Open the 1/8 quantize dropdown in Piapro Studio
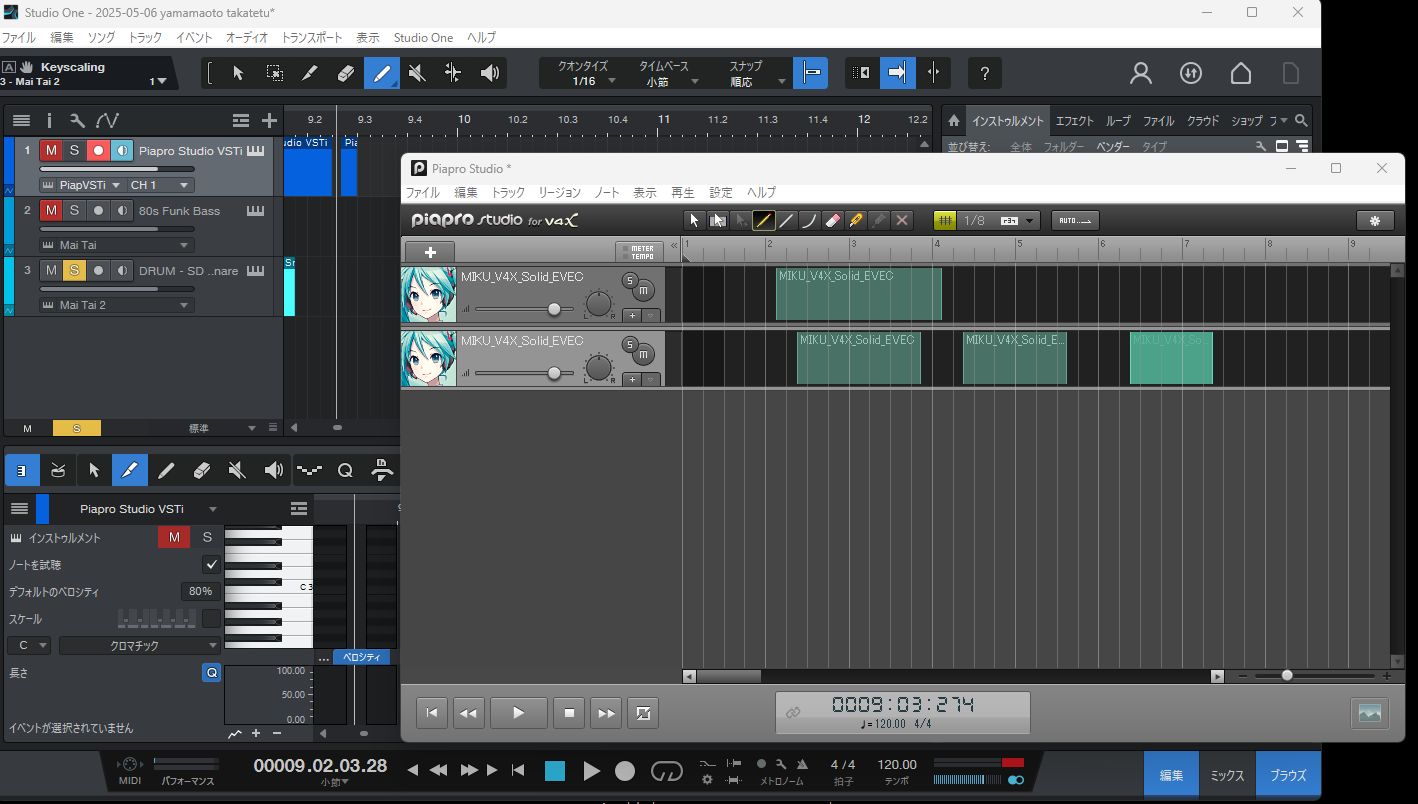 (1000, 221)
